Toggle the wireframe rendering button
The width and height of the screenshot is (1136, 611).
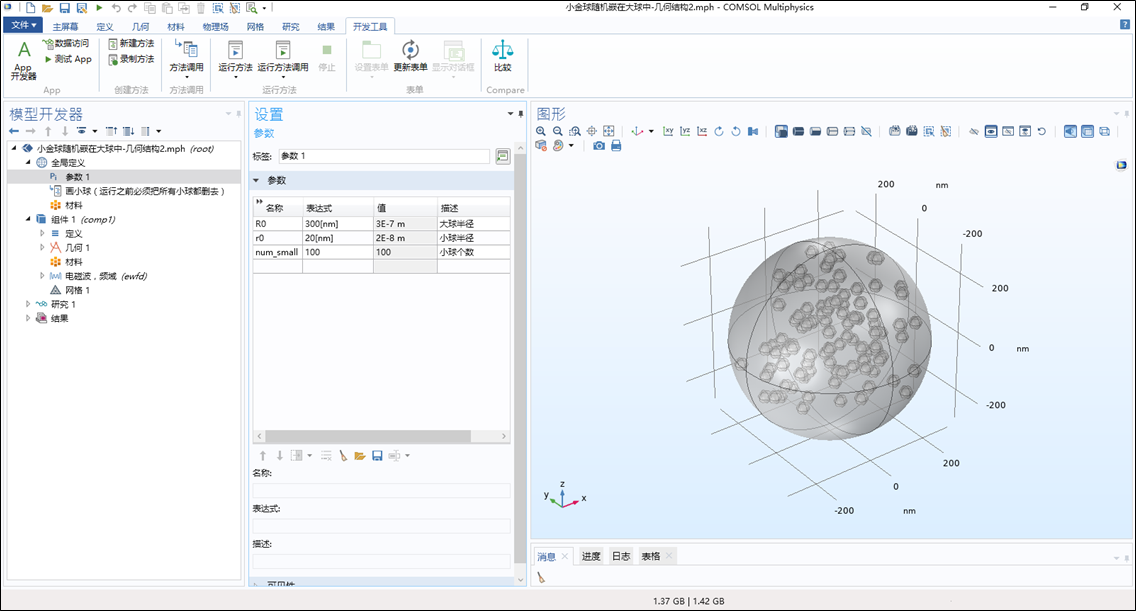tap(1104, 131)
